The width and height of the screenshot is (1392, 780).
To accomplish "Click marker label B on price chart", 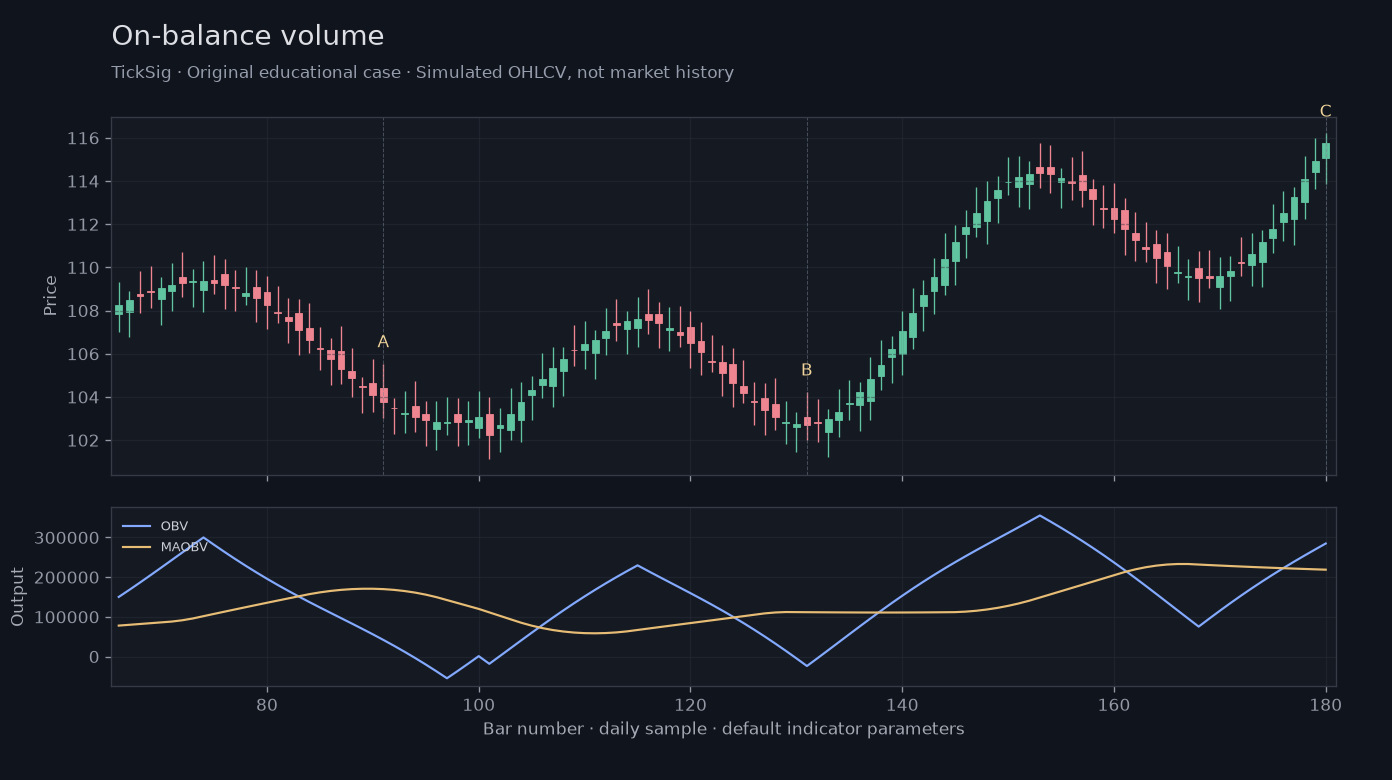I will 807,370.
